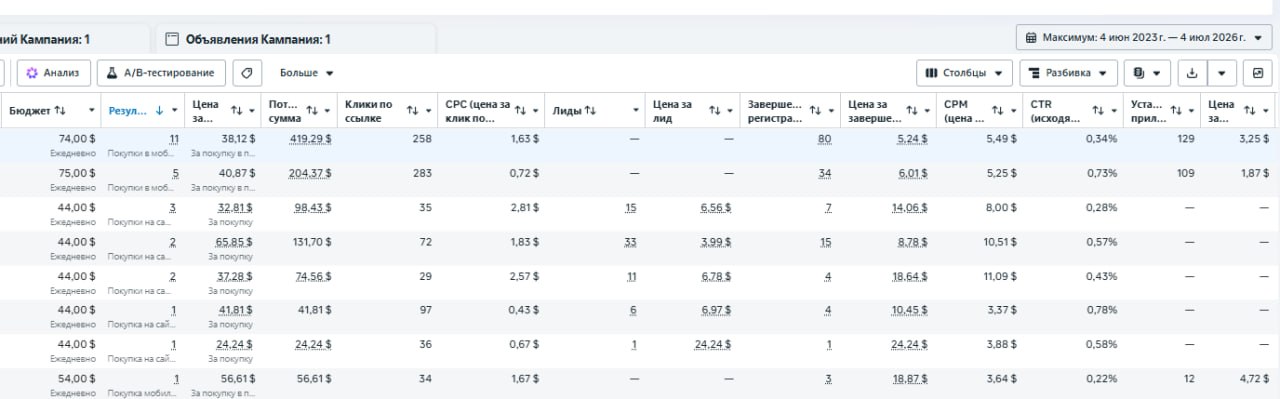
Task: Click the 38,12 $ cost per result
Action: pyautogui.click(x=238, y=139)
